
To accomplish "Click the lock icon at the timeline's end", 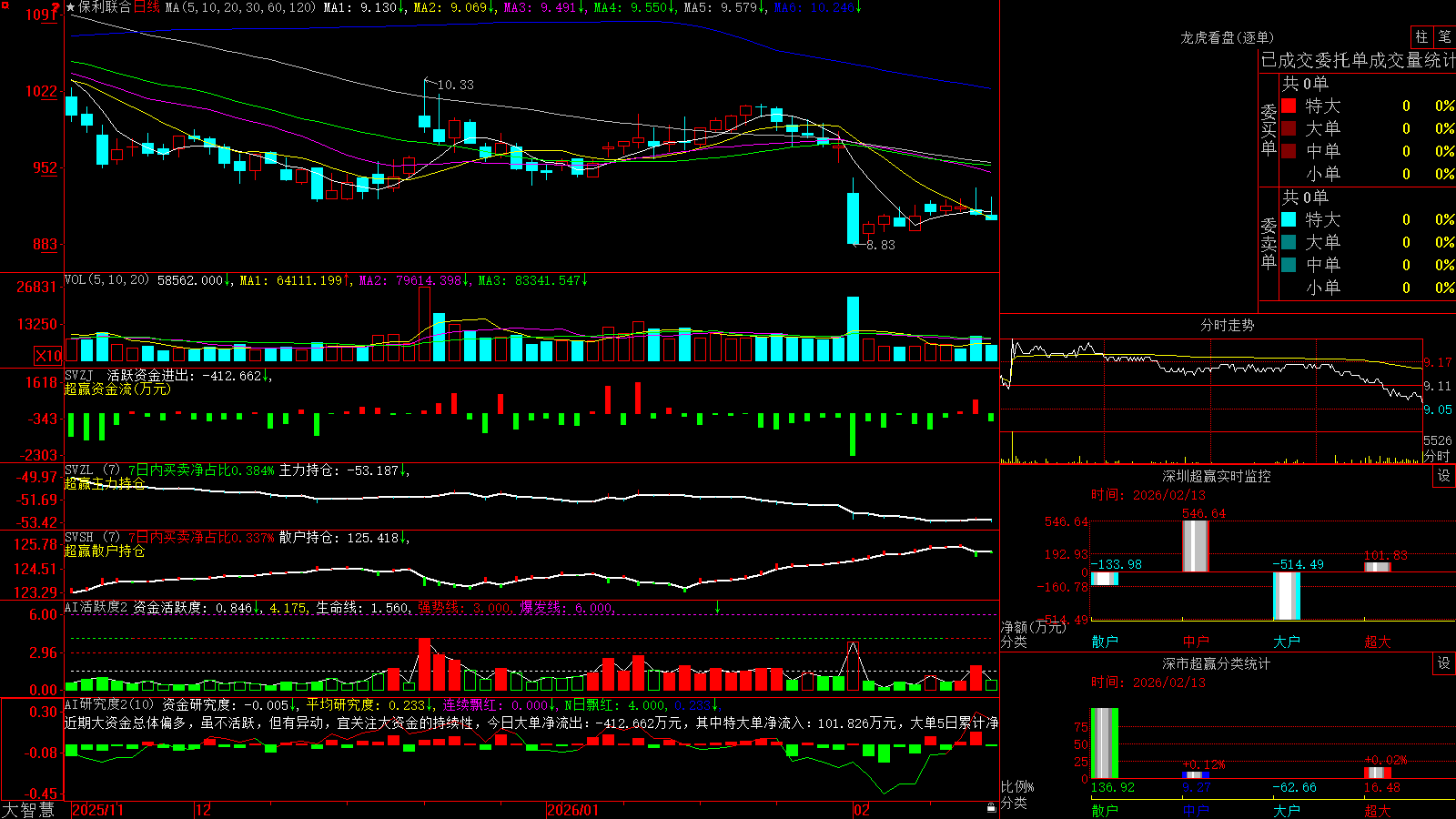I will (x=992, y=808).
